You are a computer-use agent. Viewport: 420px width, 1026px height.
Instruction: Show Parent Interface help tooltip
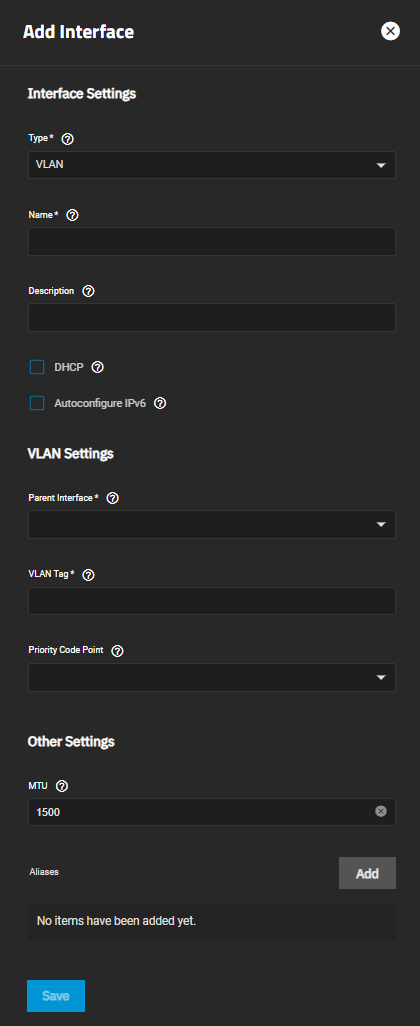(x=113, y=498)
